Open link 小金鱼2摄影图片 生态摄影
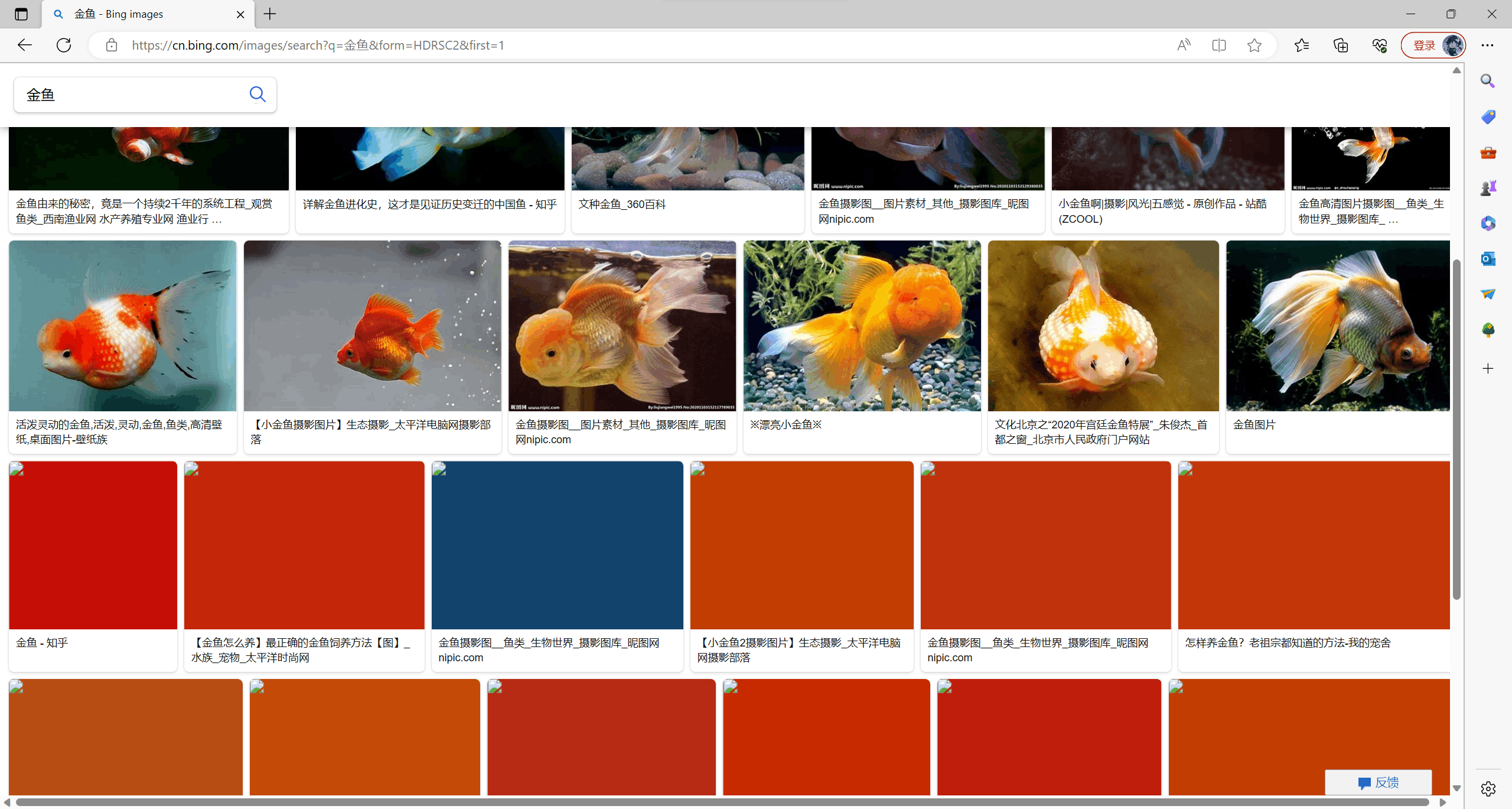Screen dimensions: 1512x809 pyautogui.click(x=799, y=650)
